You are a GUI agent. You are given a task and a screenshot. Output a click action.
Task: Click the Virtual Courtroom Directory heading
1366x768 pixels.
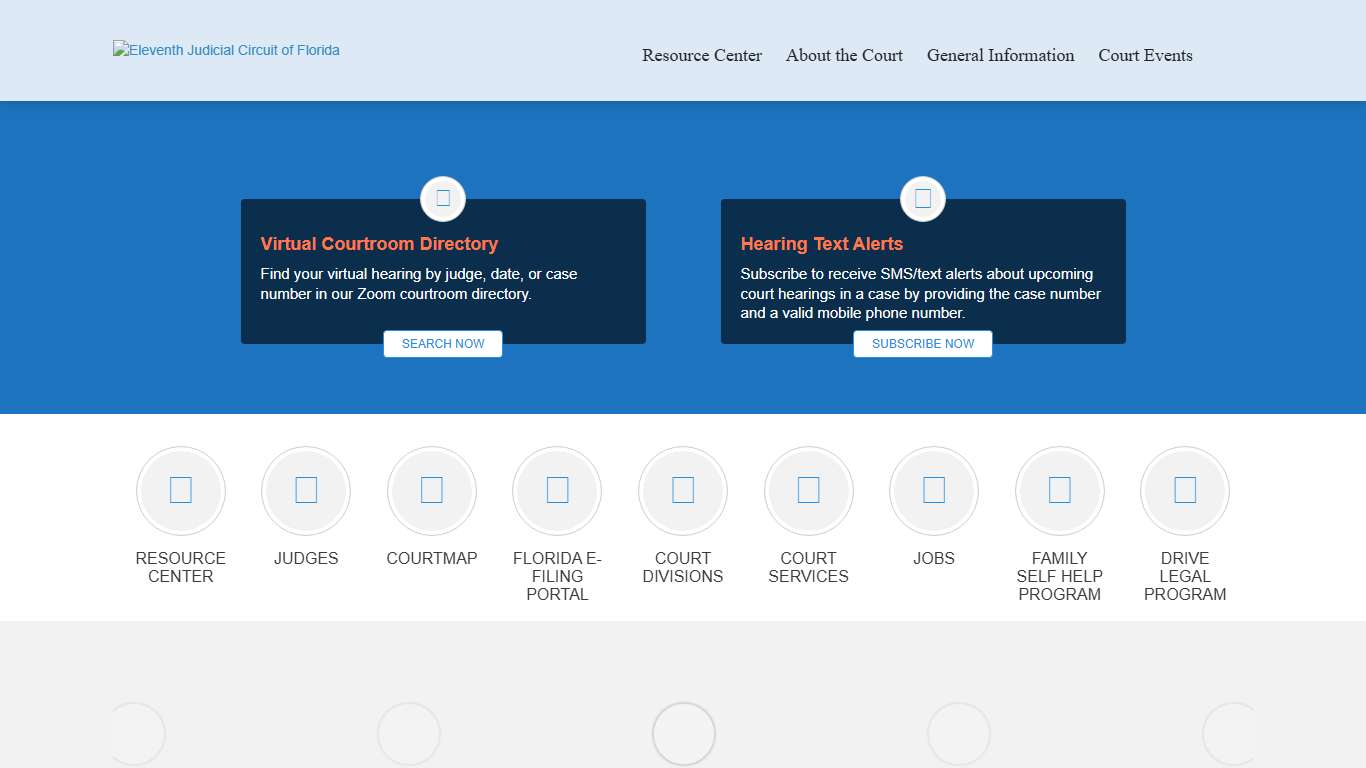(x=379, y=244)
